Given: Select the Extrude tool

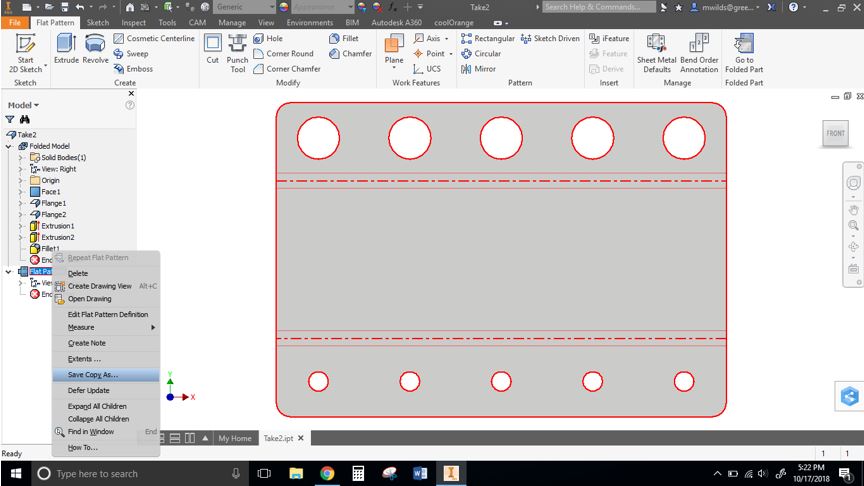Looking at the screenshot, I should 66,48.
